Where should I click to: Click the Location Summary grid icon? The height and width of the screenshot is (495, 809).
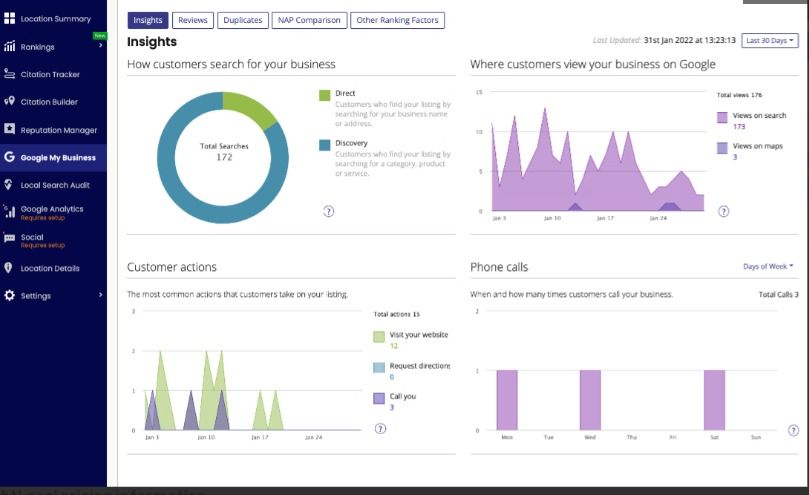coord(9,19)
